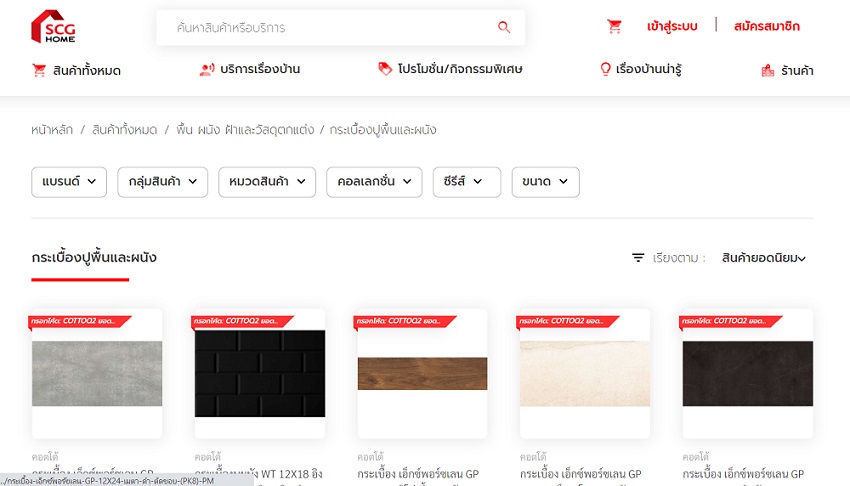Click the search magnifier icon
The image size is (850, 486).
(504, 28)
